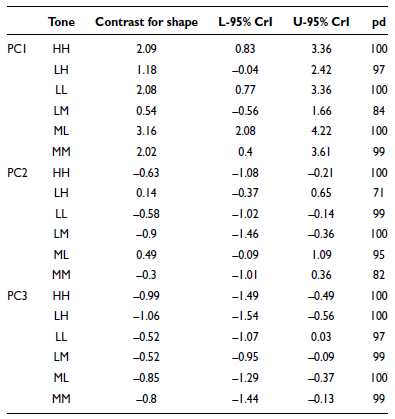
Task: Click the U-95% CrI column header
Action: 321,22
